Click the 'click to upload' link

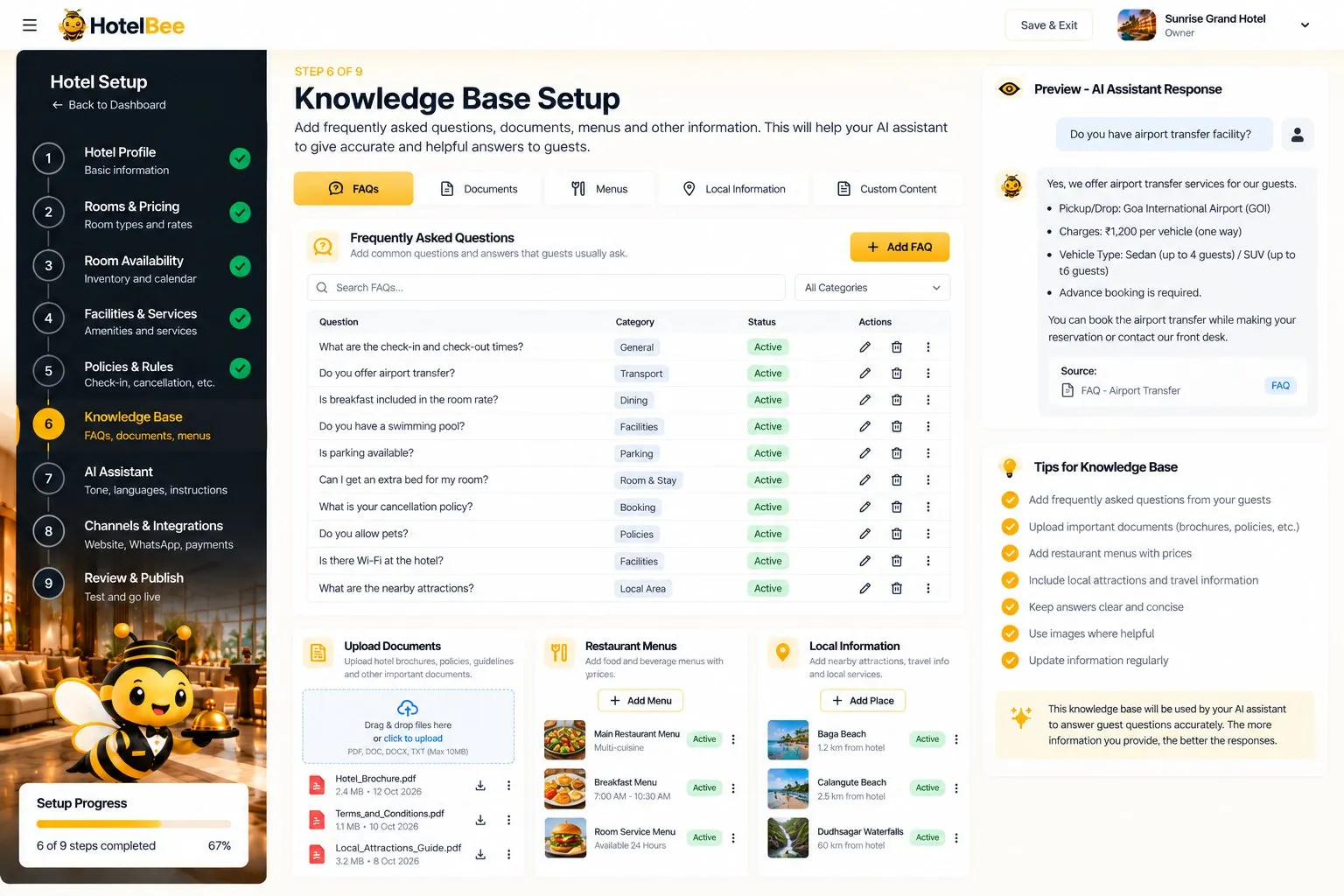413,738
